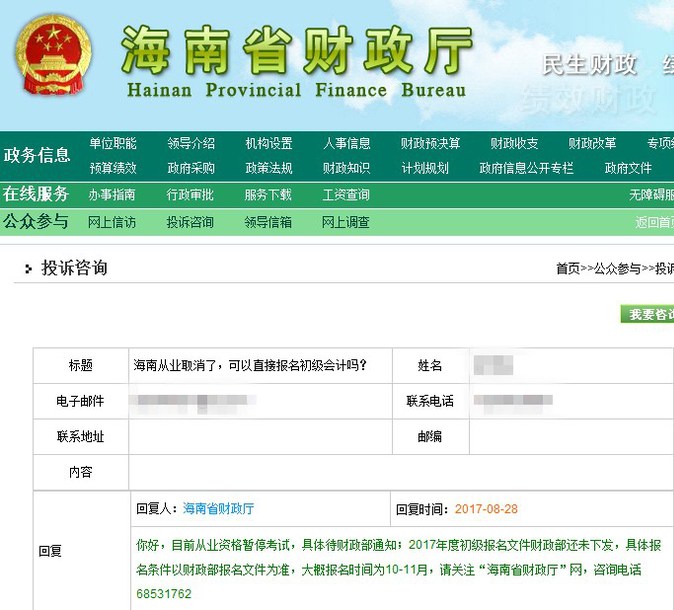
Task: Open 人事信息 section
Action: [x=346, y=144]
